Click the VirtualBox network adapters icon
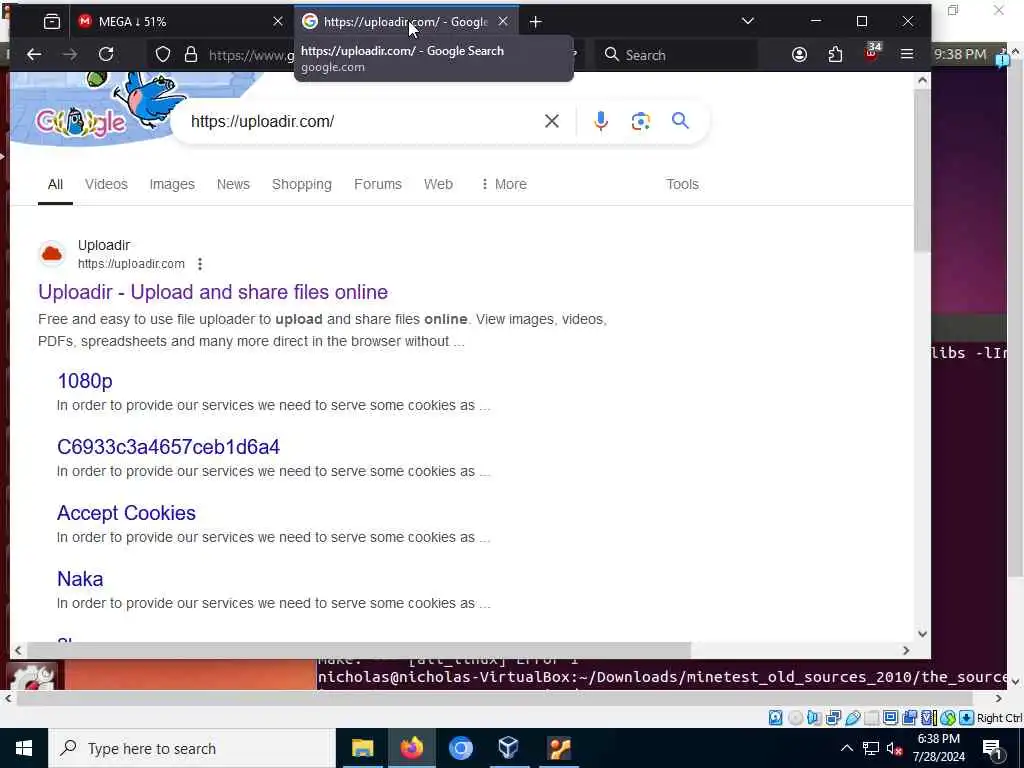Screen dimensions: 1024x768 click(833, 718)
